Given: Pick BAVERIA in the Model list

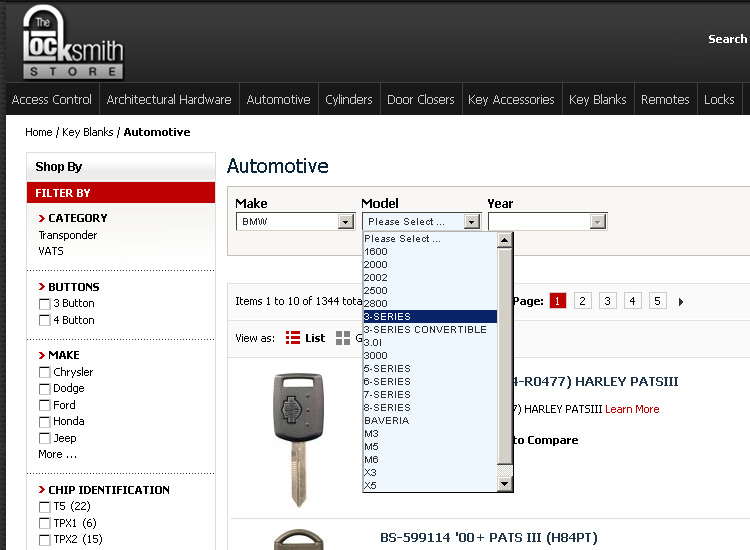Looking at the screenshot, I should coord(430,420).
